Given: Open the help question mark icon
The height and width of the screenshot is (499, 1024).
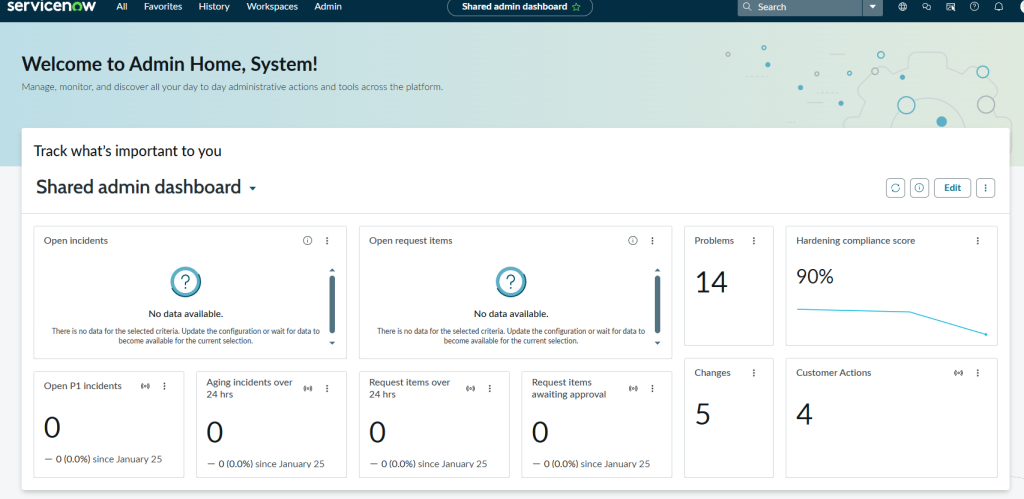Looking at the screenshot, I should pyautogui.click(x=976, y=7).
